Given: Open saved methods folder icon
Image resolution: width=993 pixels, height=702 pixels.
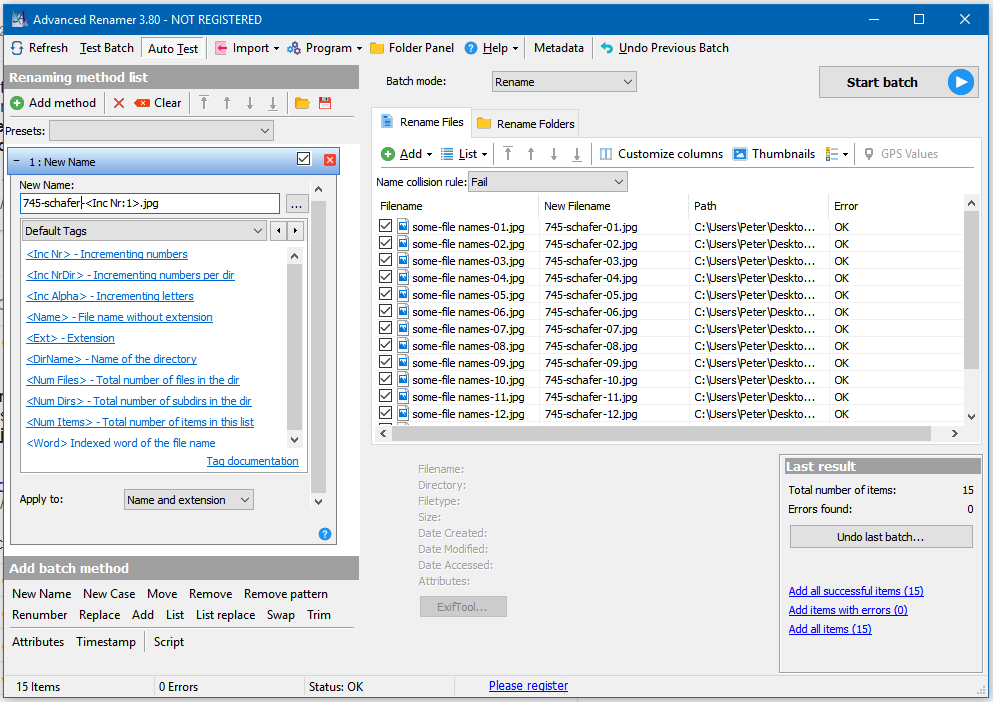Looking at the screenshot, I should click(302, 103).
